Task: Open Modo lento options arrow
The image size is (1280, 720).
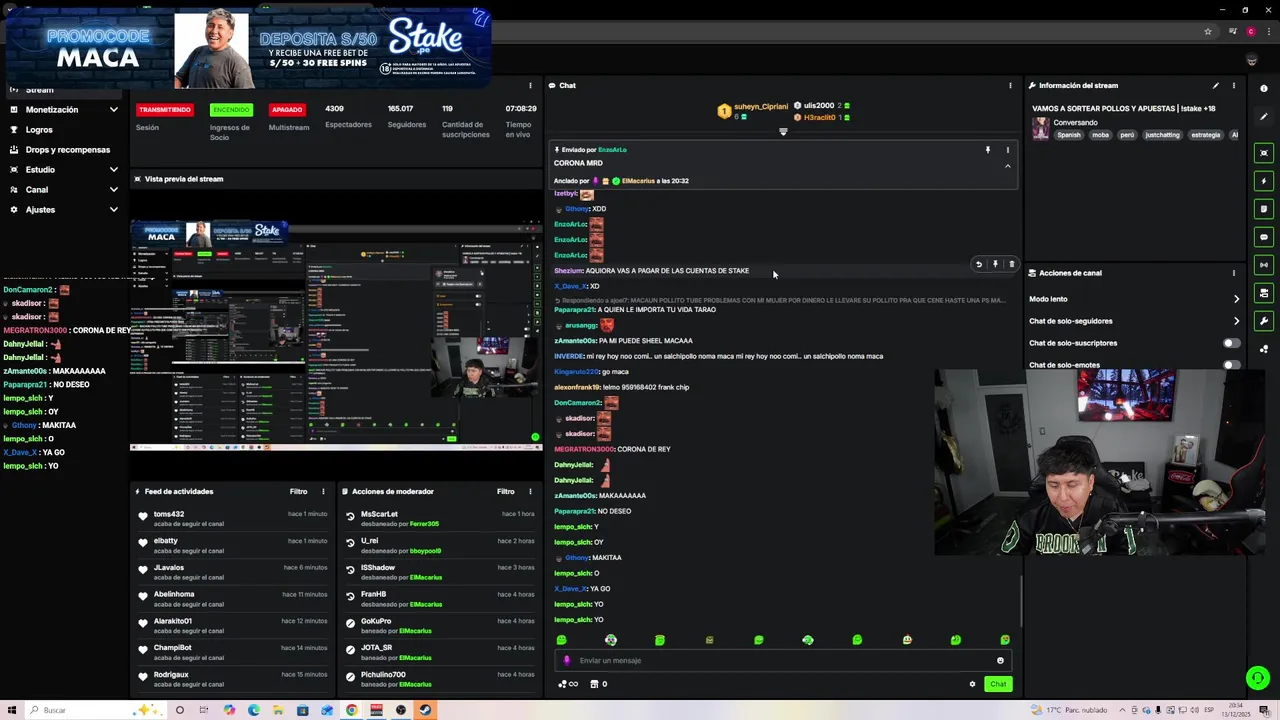Action: point(1236,299)
